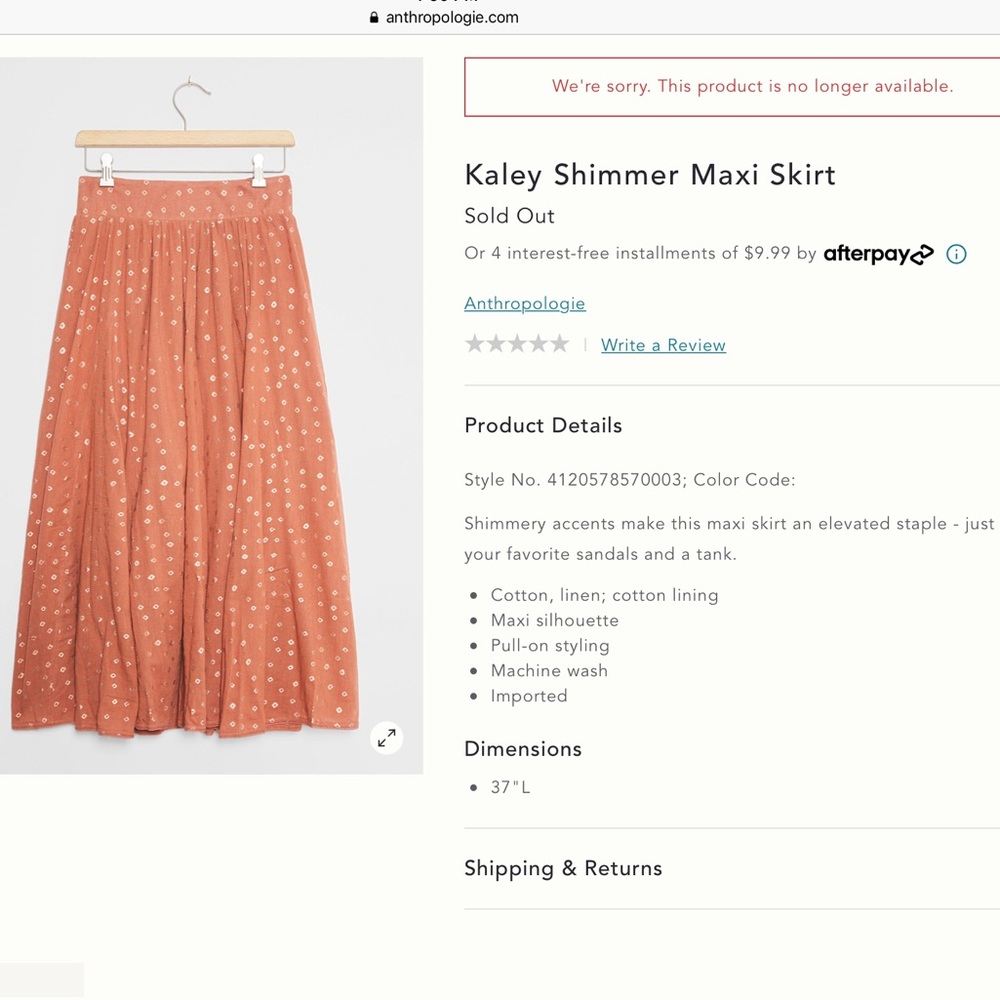Screen dimensions: 1000x1000
Task: Click Write a Review
Action: [x=663, y=344]
